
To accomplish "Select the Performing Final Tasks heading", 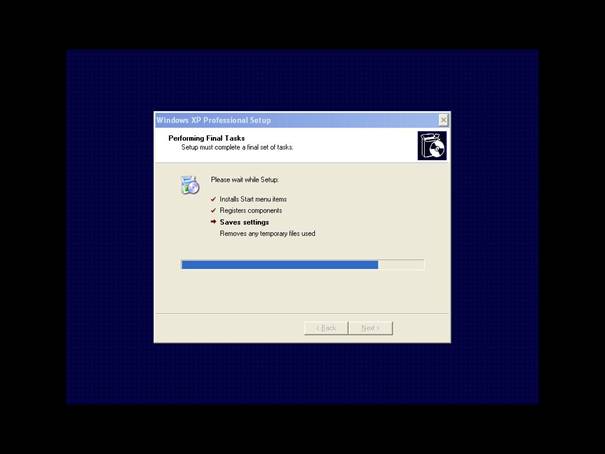I will click(x=206, y=138).
